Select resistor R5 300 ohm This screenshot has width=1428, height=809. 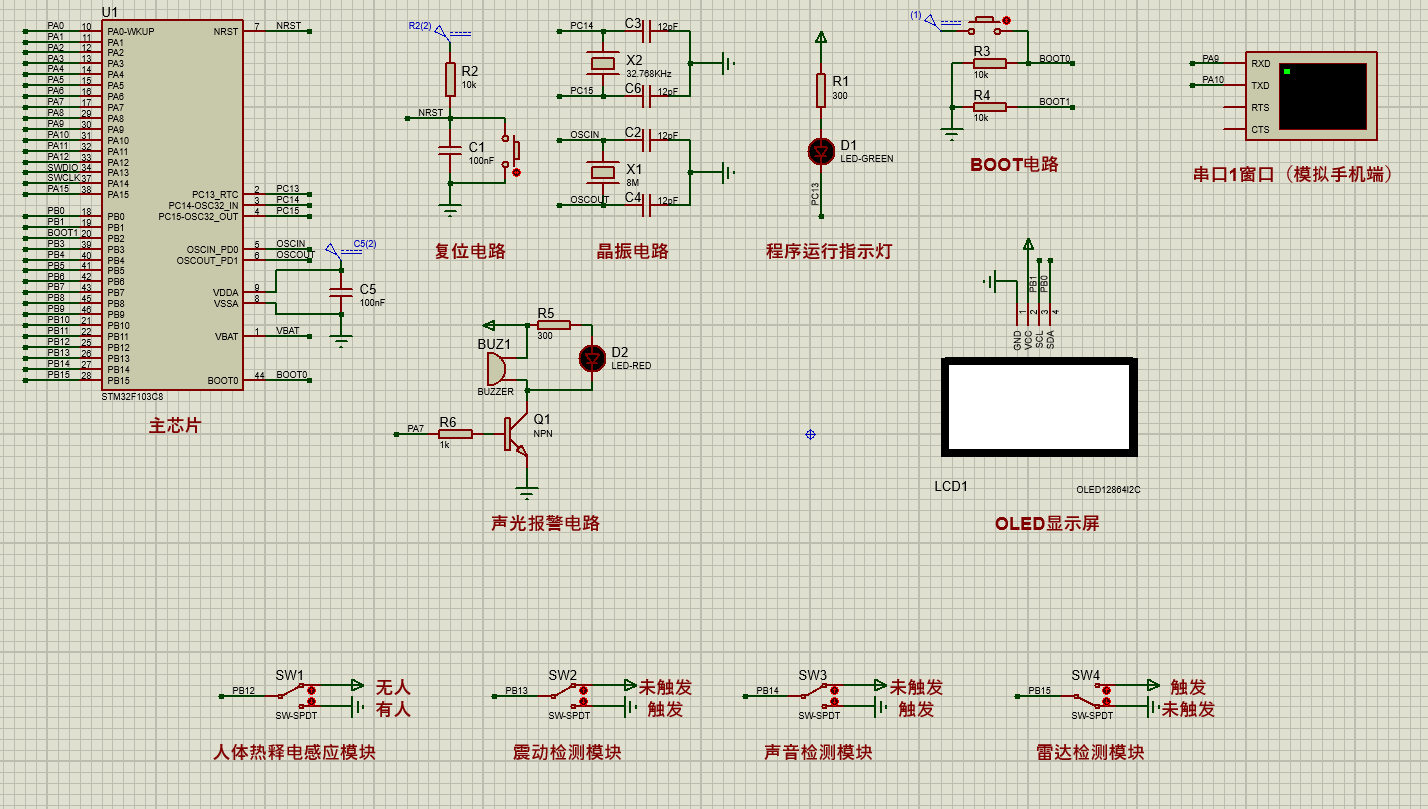(x=553, y=325)
